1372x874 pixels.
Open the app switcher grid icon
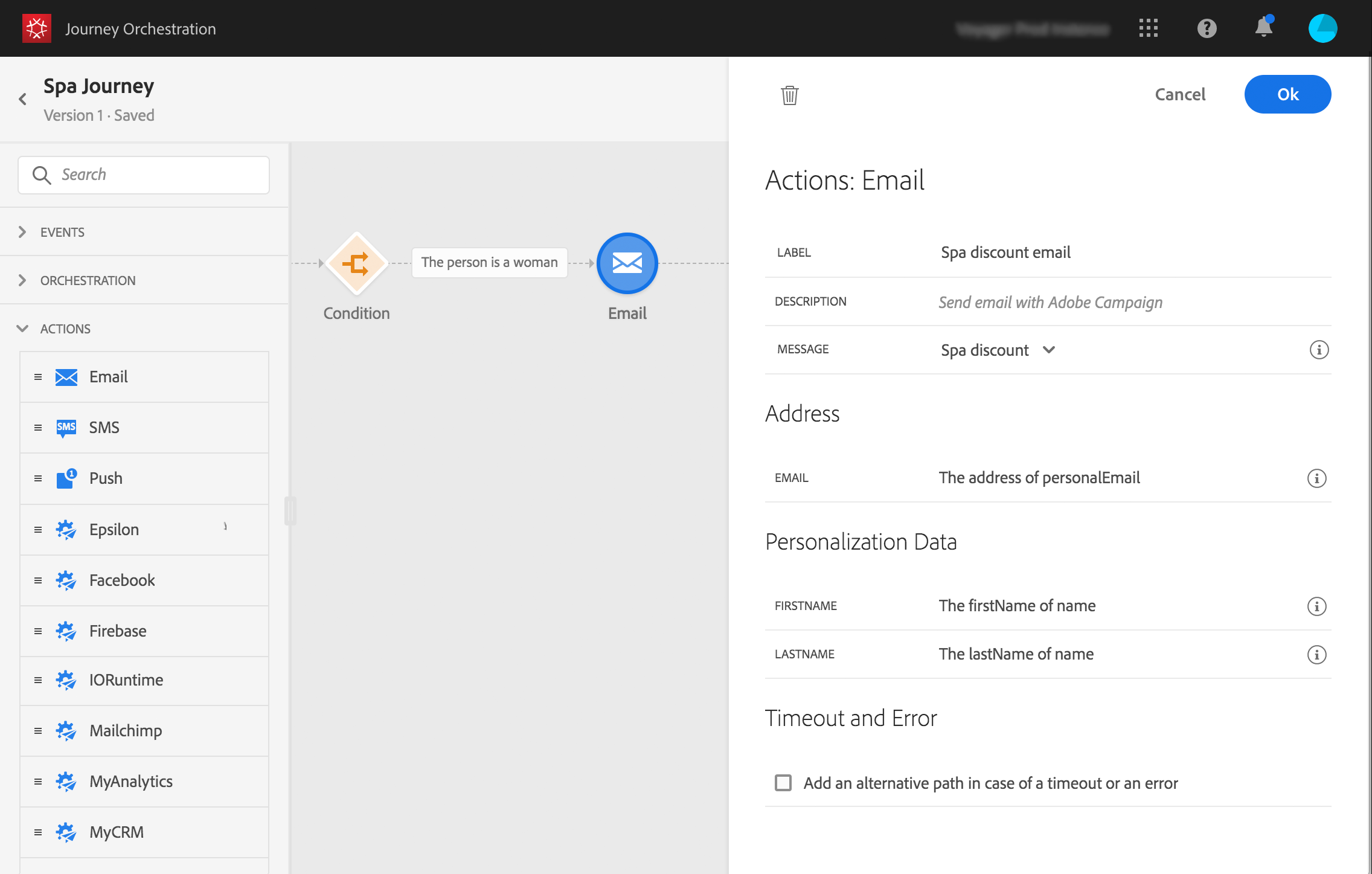1148,28
